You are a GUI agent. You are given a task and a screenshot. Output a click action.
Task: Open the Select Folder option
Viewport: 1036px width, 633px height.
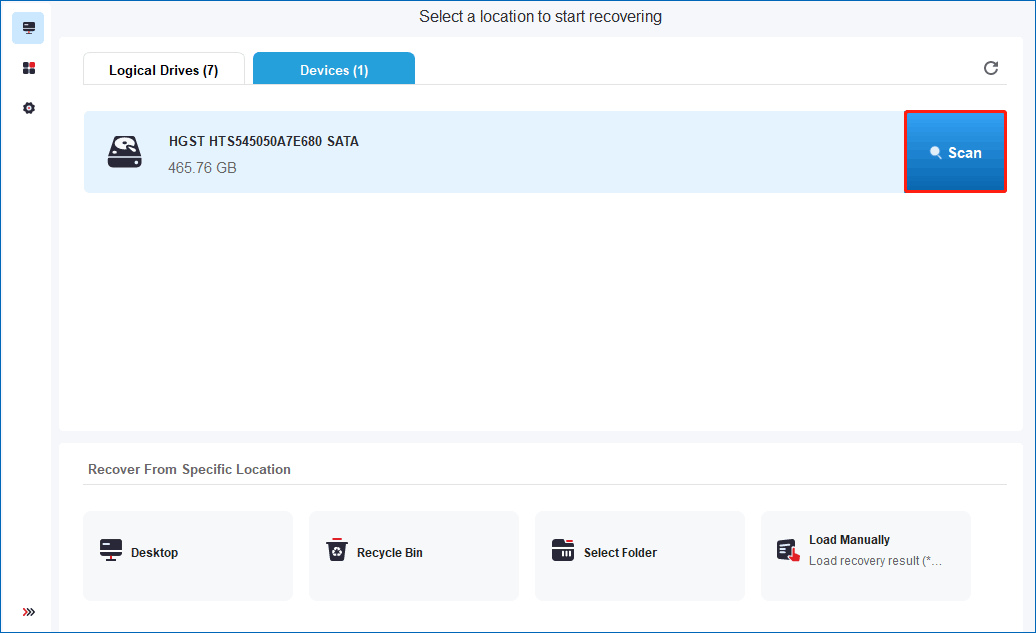click(x=640, y=555)
